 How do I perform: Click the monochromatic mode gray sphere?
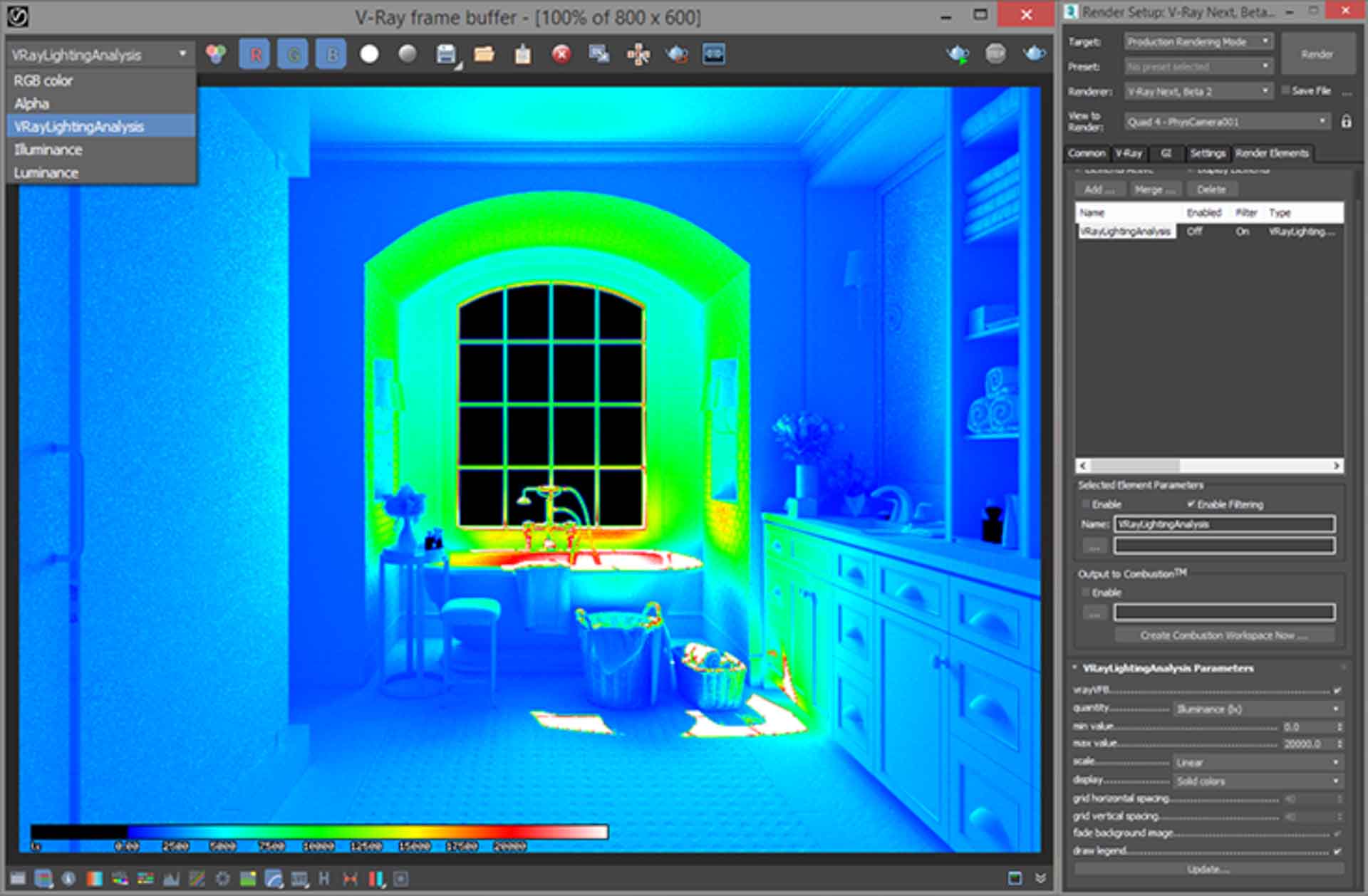(408, 55)
